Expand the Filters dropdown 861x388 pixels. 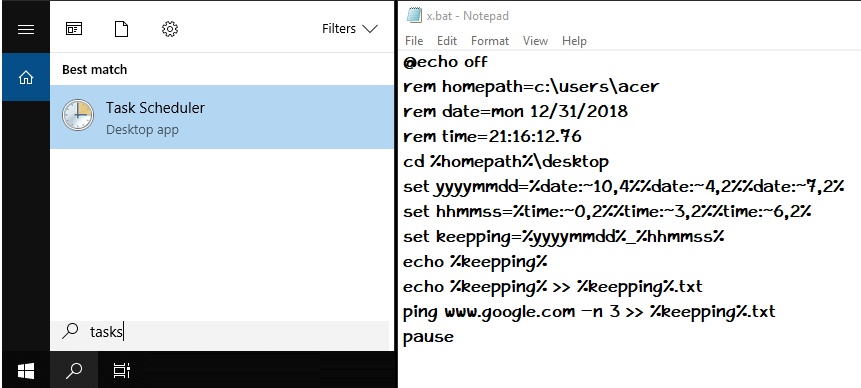pyautogui.click(x=350, y=29)
